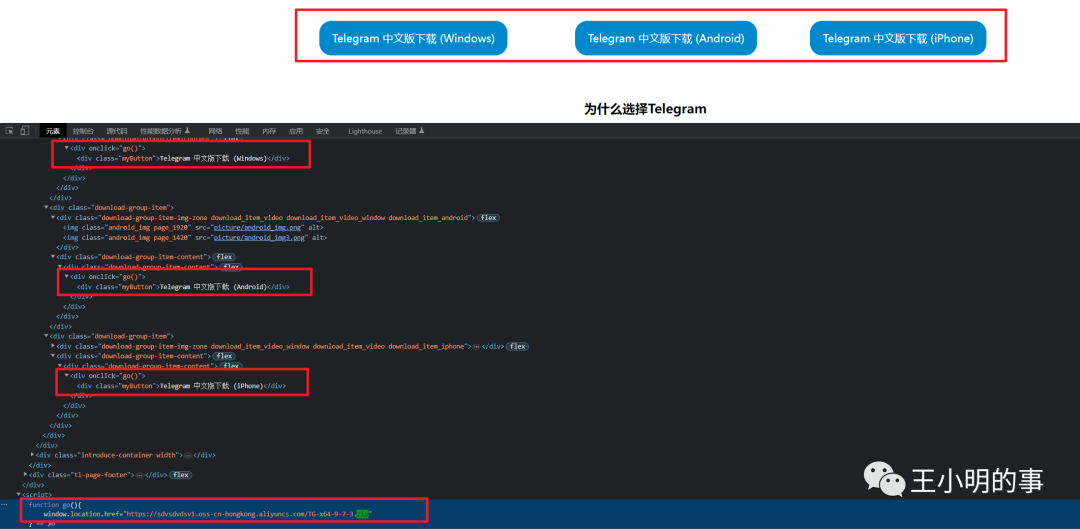The height and width of the screenshot is (529, 1080).
Task: Collapse onclick div containing Windows myButton
Action: (x=67, y=148)
